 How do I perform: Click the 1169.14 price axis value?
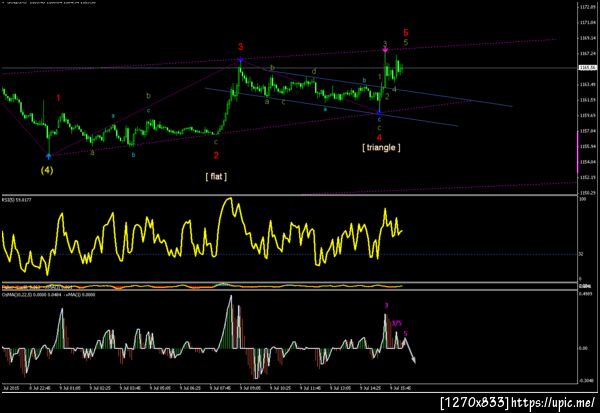587,38
